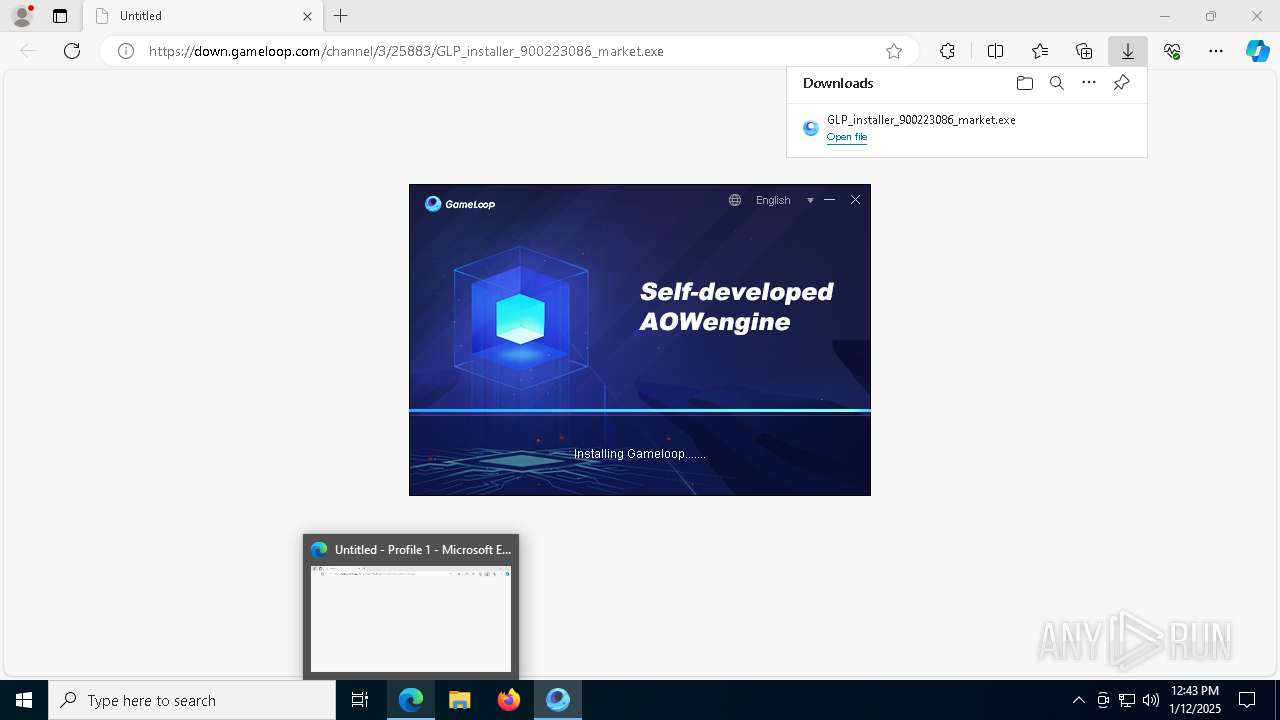Click the taskbar search box
1280x720 pixels.
(192, 700)
